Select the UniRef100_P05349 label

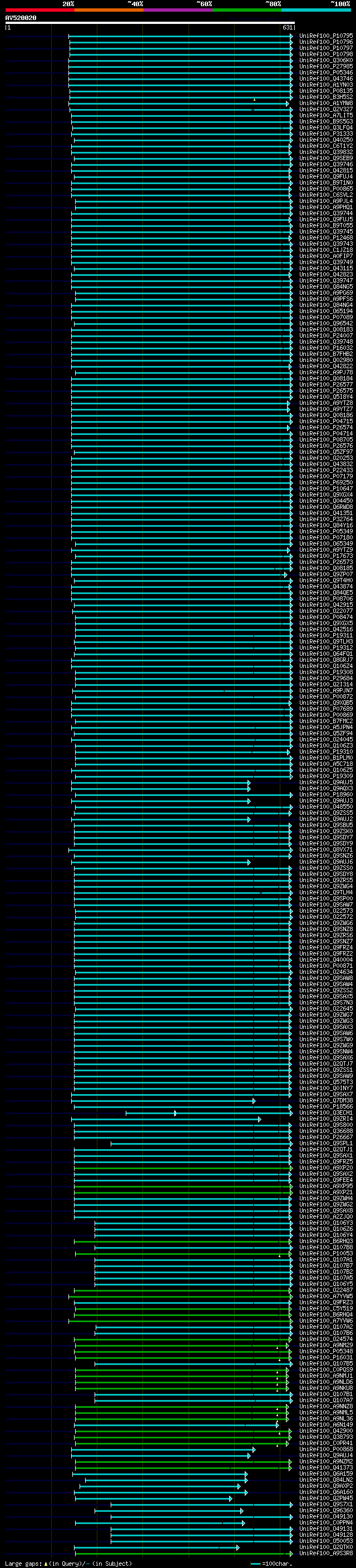click(x=325, y=531)
